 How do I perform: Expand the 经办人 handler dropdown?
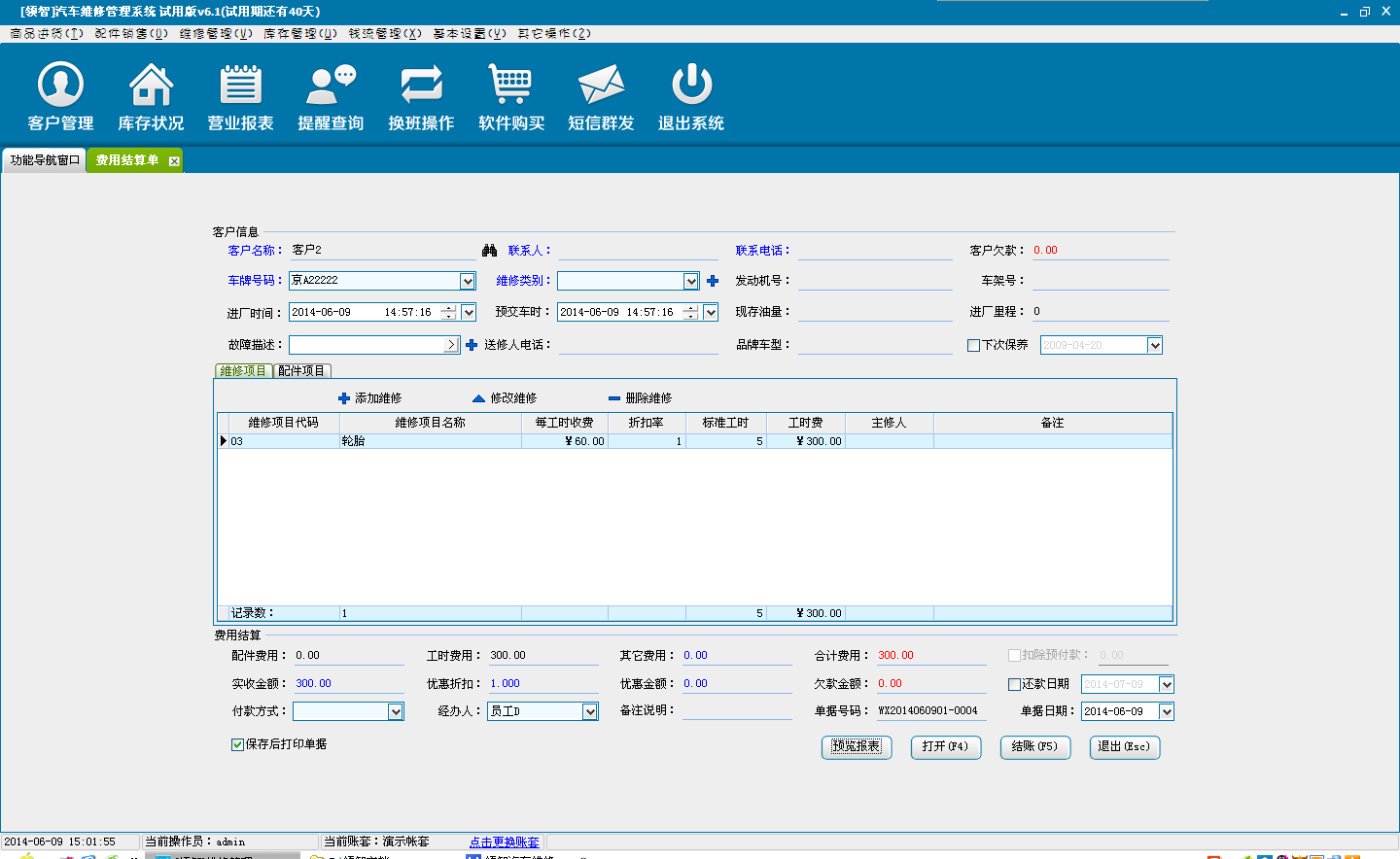(590, 712)
